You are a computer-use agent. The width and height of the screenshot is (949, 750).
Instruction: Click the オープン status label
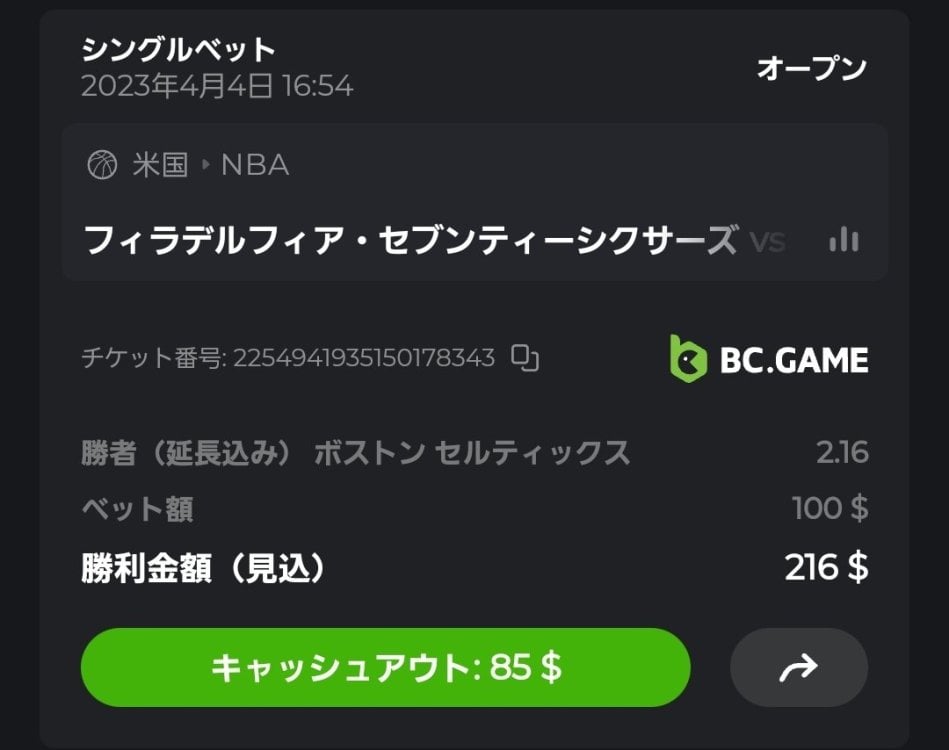(811, 68)
